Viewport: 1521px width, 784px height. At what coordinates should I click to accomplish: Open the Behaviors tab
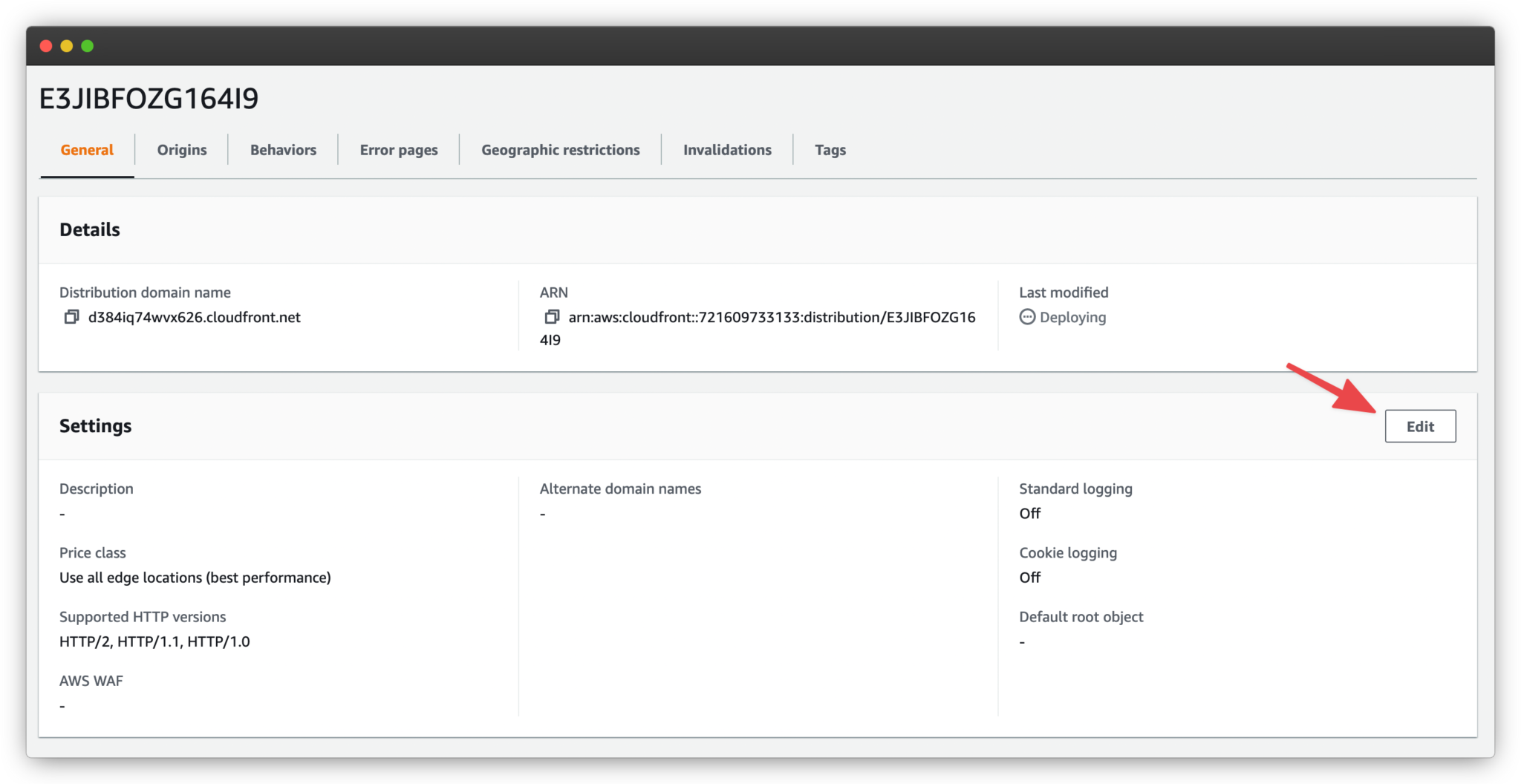(282, 149)
